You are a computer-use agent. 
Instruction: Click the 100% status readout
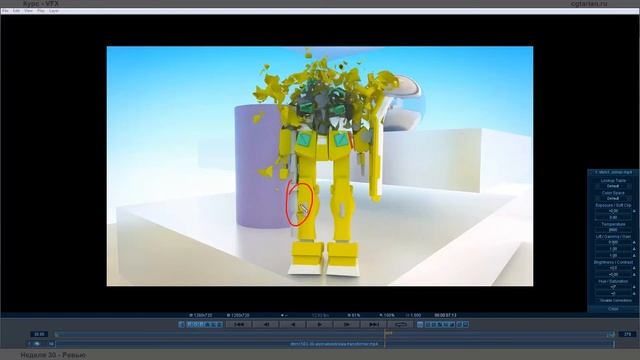click(x=387, y=315)
